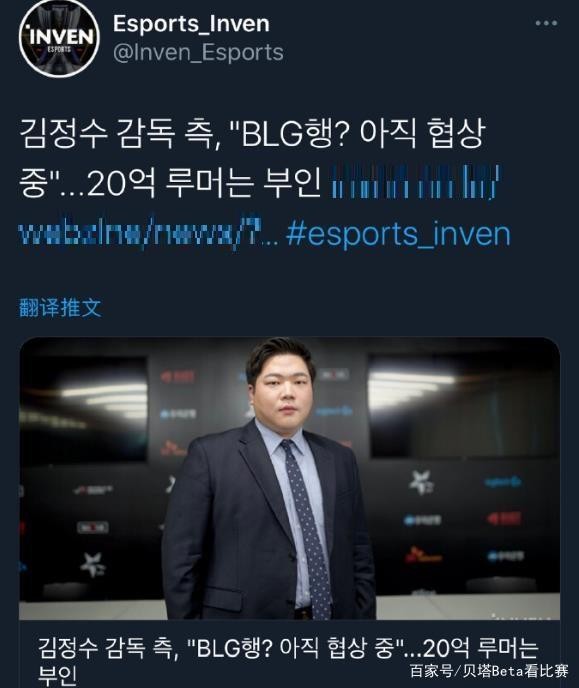Viewport: 579px width, 688px height.
Task: Click the left monitor in the preview photo
Action: (83, 408)
